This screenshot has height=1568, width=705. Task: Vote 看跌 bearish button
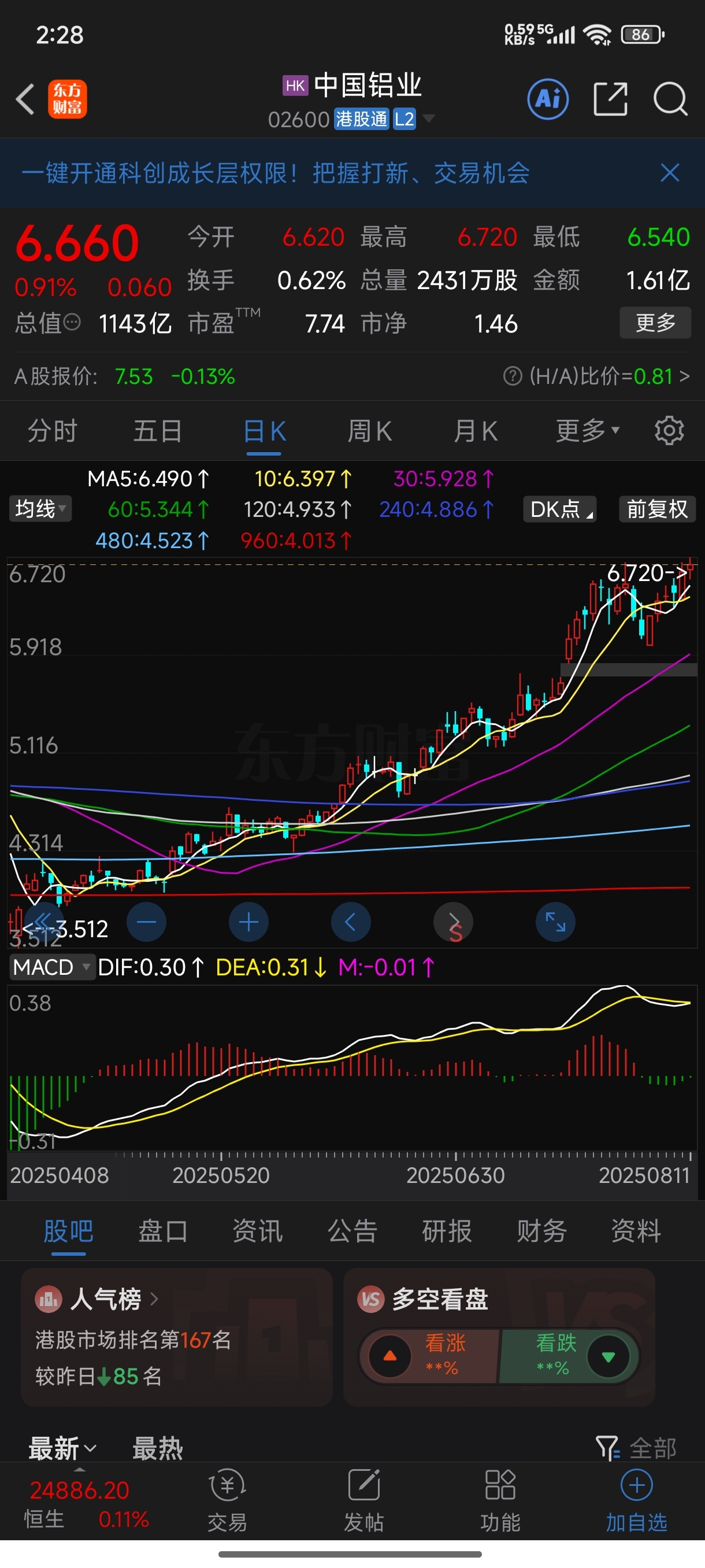point(569,1356)
